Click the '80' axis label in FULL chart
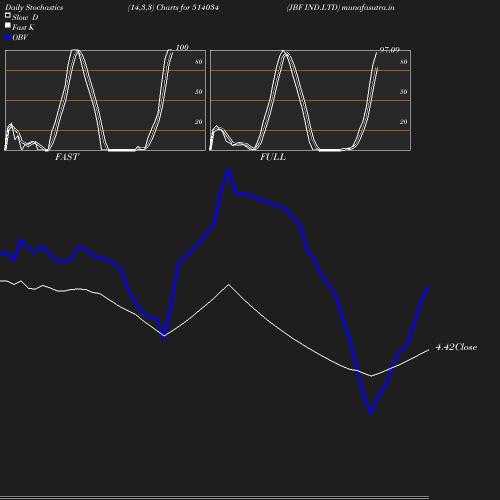The image size is (500, 500). pyautogui.click(x=404, y=62)
